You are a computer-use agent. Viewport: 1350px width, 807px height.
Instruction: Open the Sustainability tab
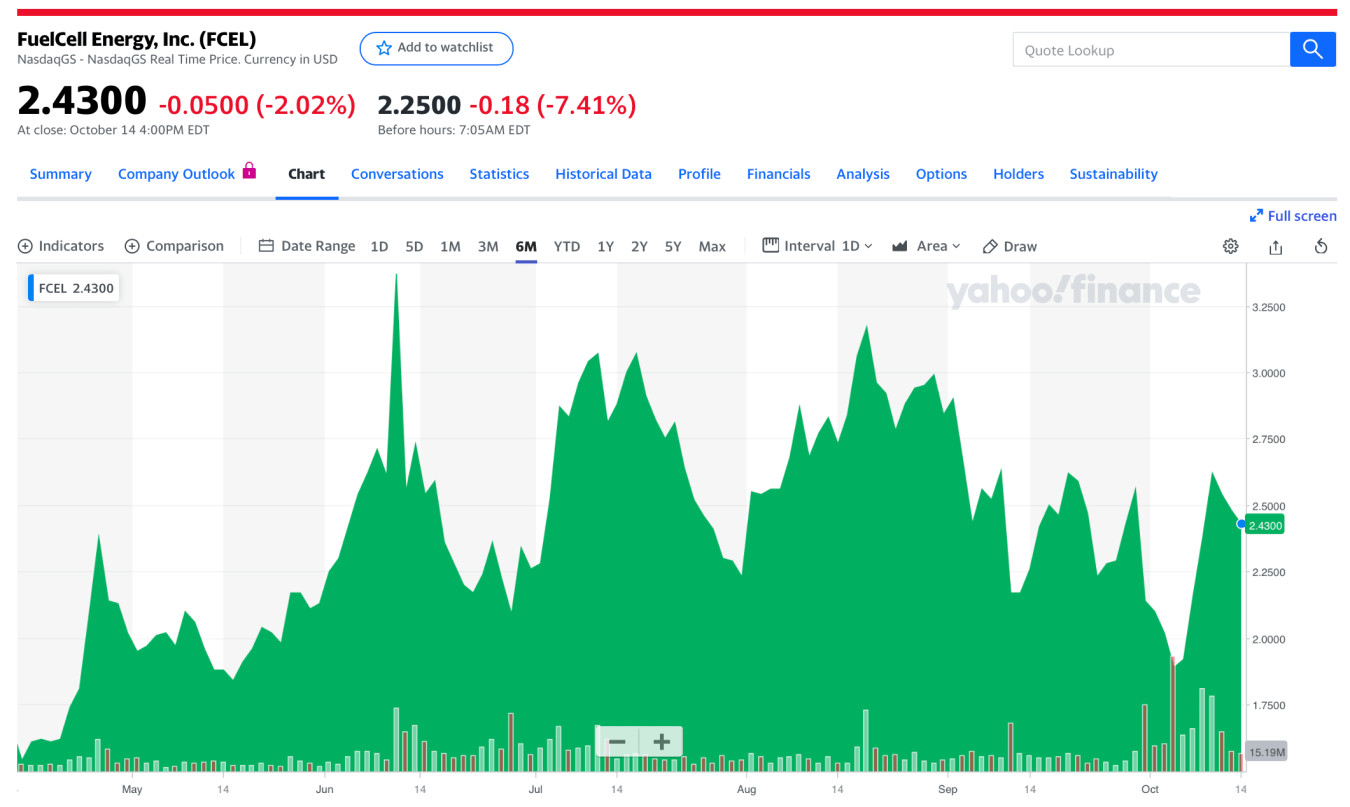(x=1113, y=174)
